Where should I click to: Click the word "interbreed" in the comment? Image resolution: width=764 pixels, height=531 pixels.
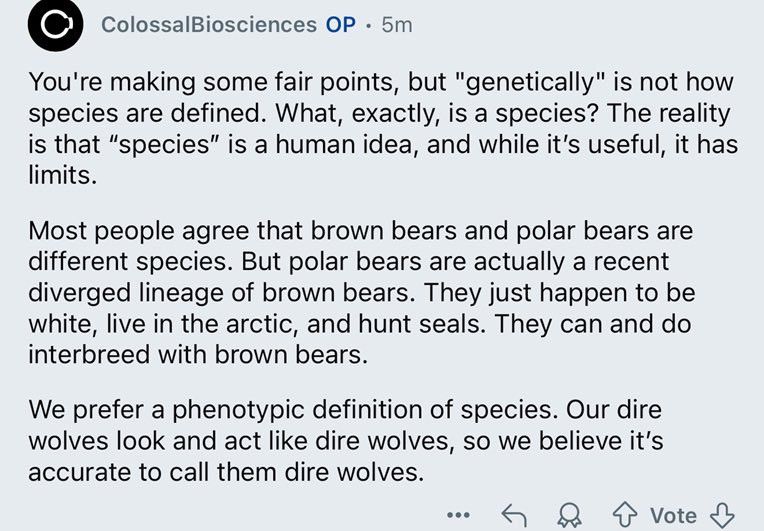coord(89,354)
